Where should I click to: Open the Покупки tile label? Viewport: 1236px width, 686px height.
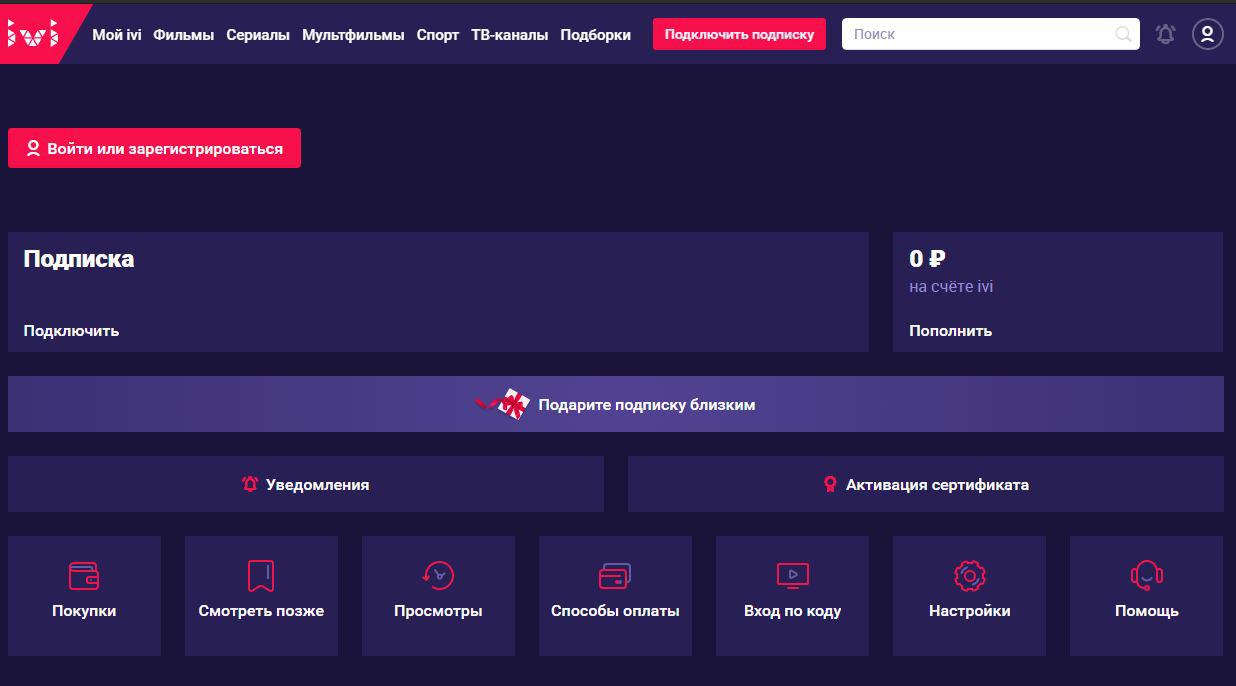[x=84, y=611]
